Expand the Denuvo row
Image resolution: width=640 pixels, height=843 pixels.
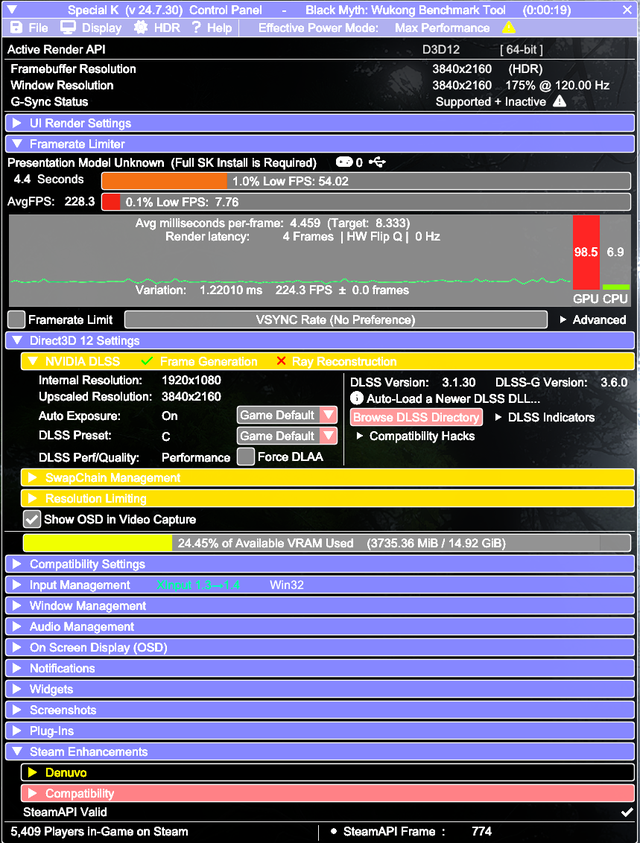click(x=328, y=773)
